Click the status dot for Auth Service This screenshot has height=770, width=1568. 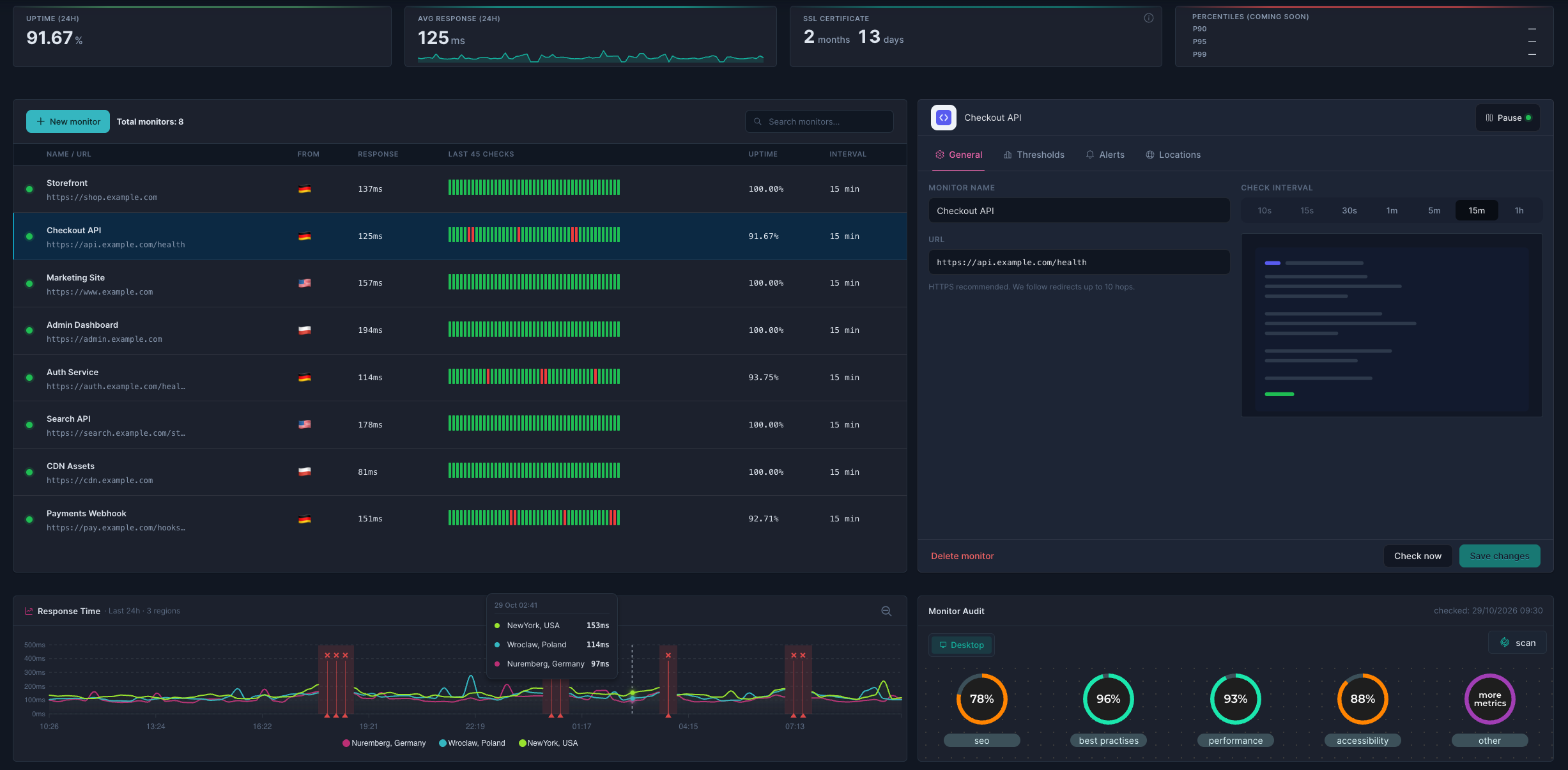point(29,378)
